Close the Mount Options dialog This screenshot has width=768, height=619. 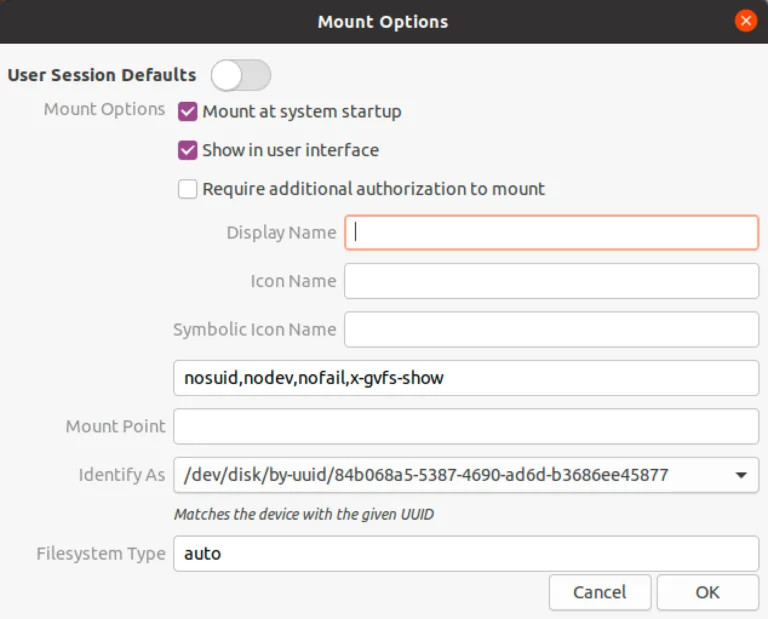(745, 21)
